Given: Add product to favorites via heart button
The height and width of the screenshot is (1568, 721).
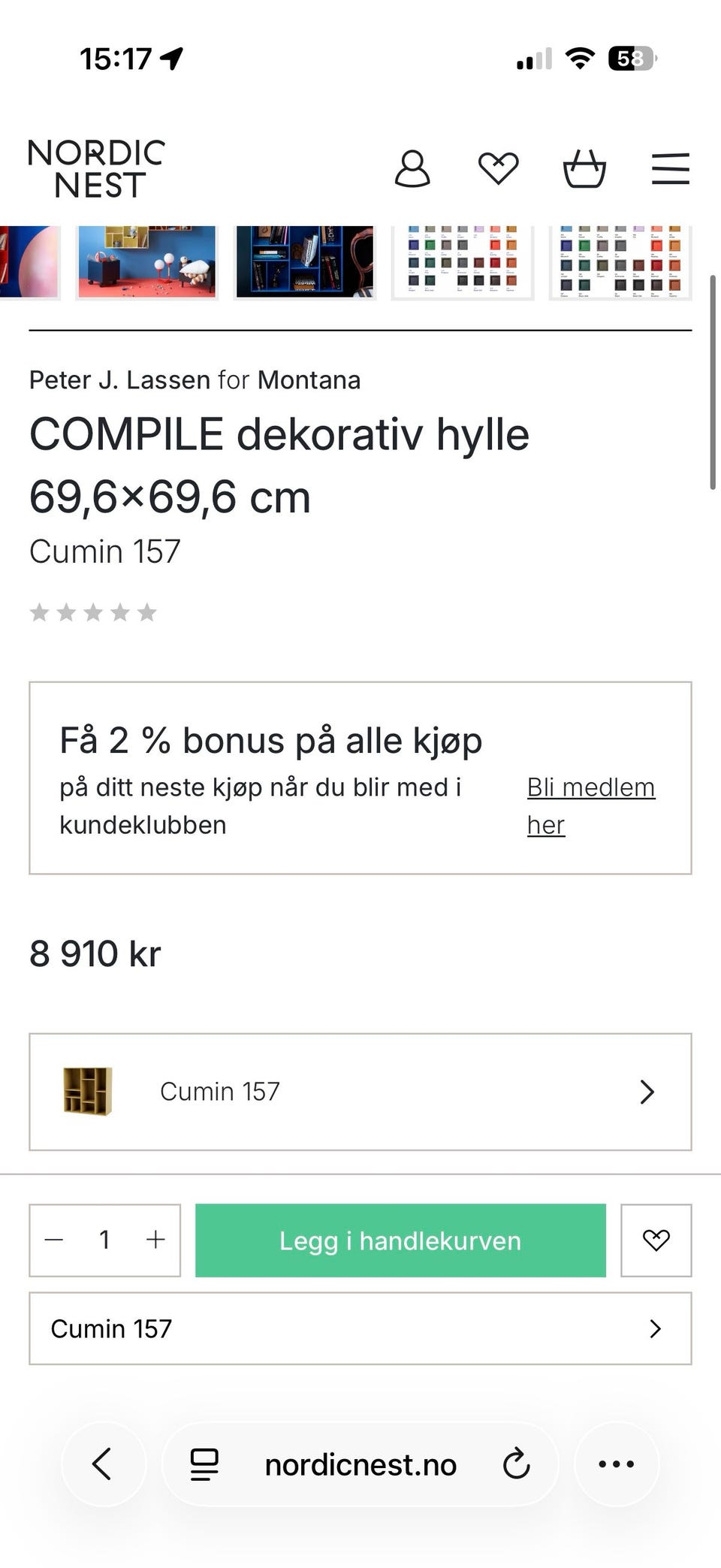Looking at the screenshot, I should click(656, 1240).
